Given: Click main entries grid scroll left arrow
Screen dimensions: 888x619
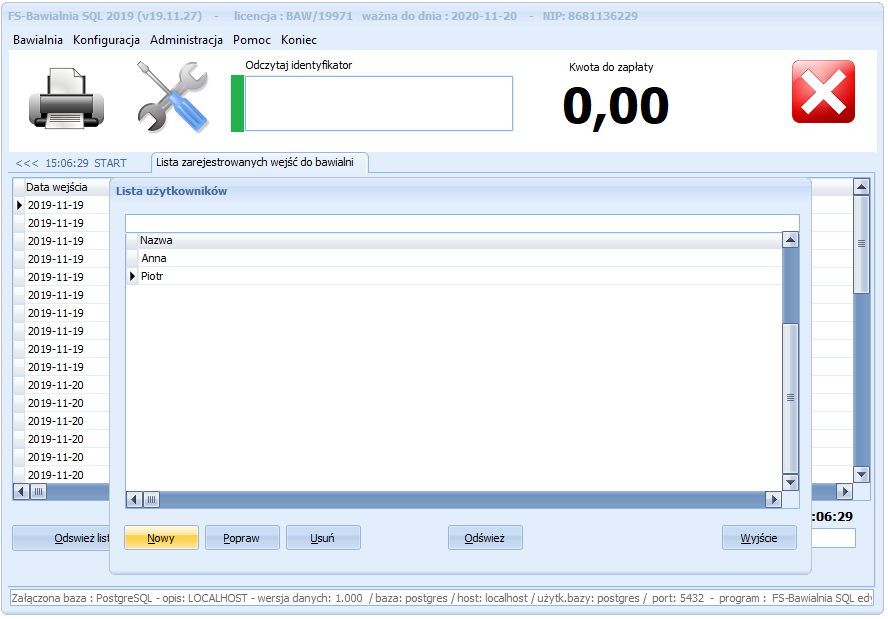Looking at the screenshot, I should pyautogui.click(x=22, y=491).
